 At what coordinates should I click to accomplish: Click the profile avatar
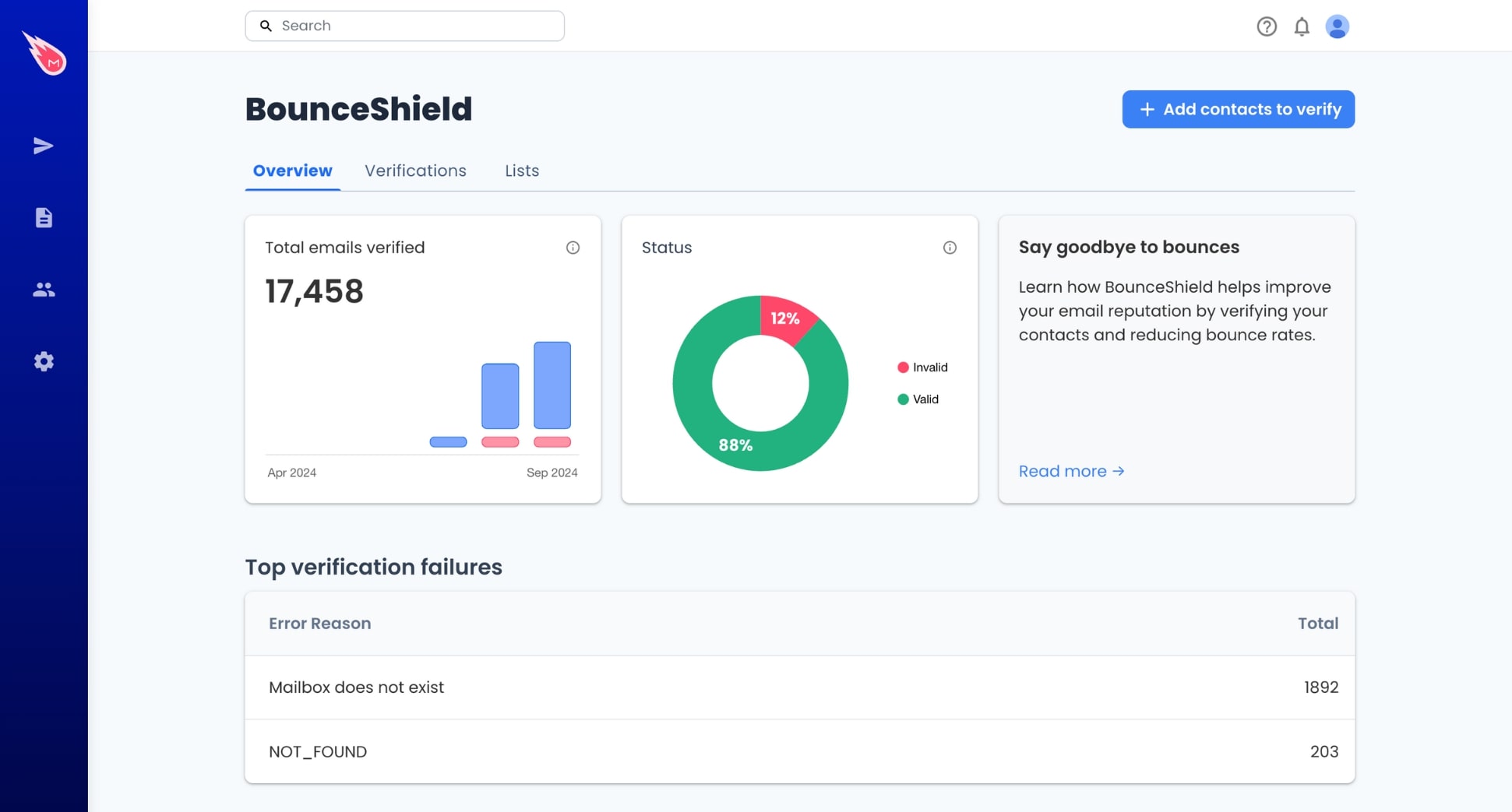(x=1338, y=26)
